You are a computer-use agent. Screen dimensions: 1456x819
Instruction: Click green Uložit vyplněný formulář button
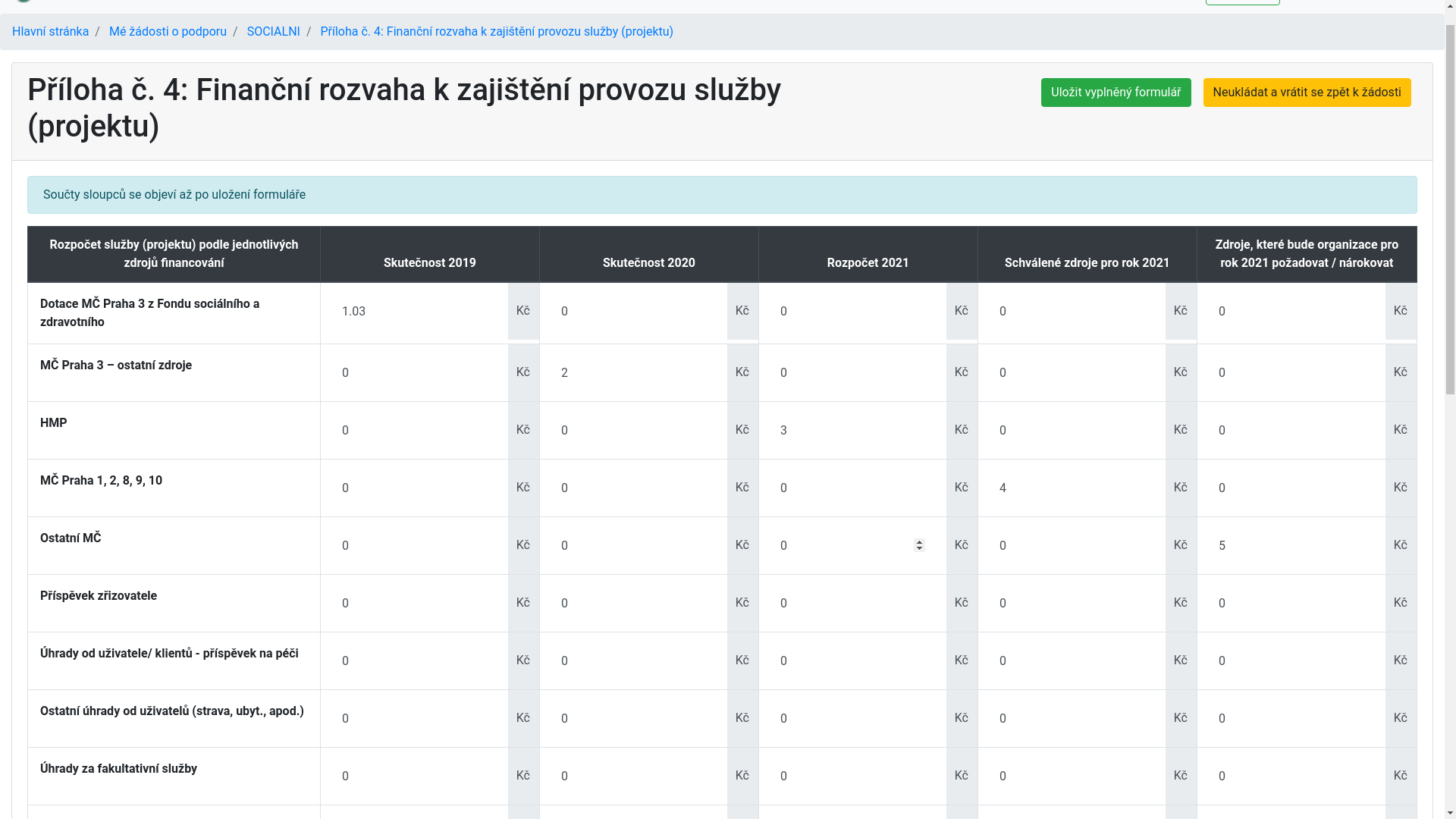[1116, 93]
